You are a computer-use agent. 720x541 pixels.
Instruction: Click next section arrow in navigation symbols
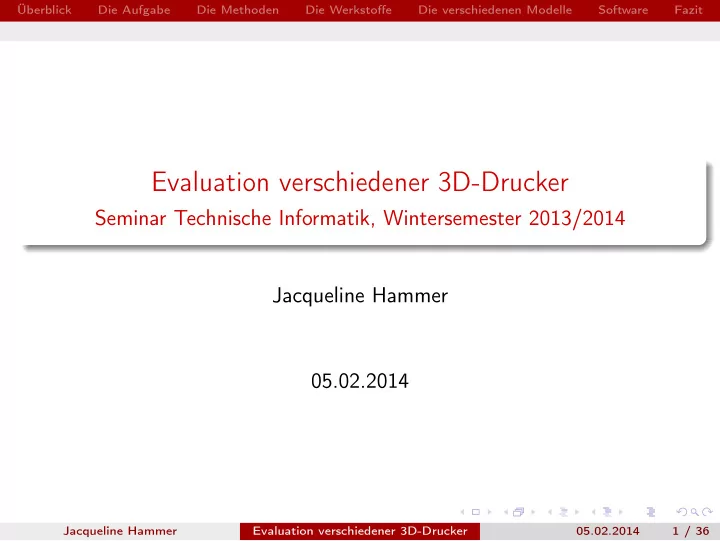coord(621,512)
